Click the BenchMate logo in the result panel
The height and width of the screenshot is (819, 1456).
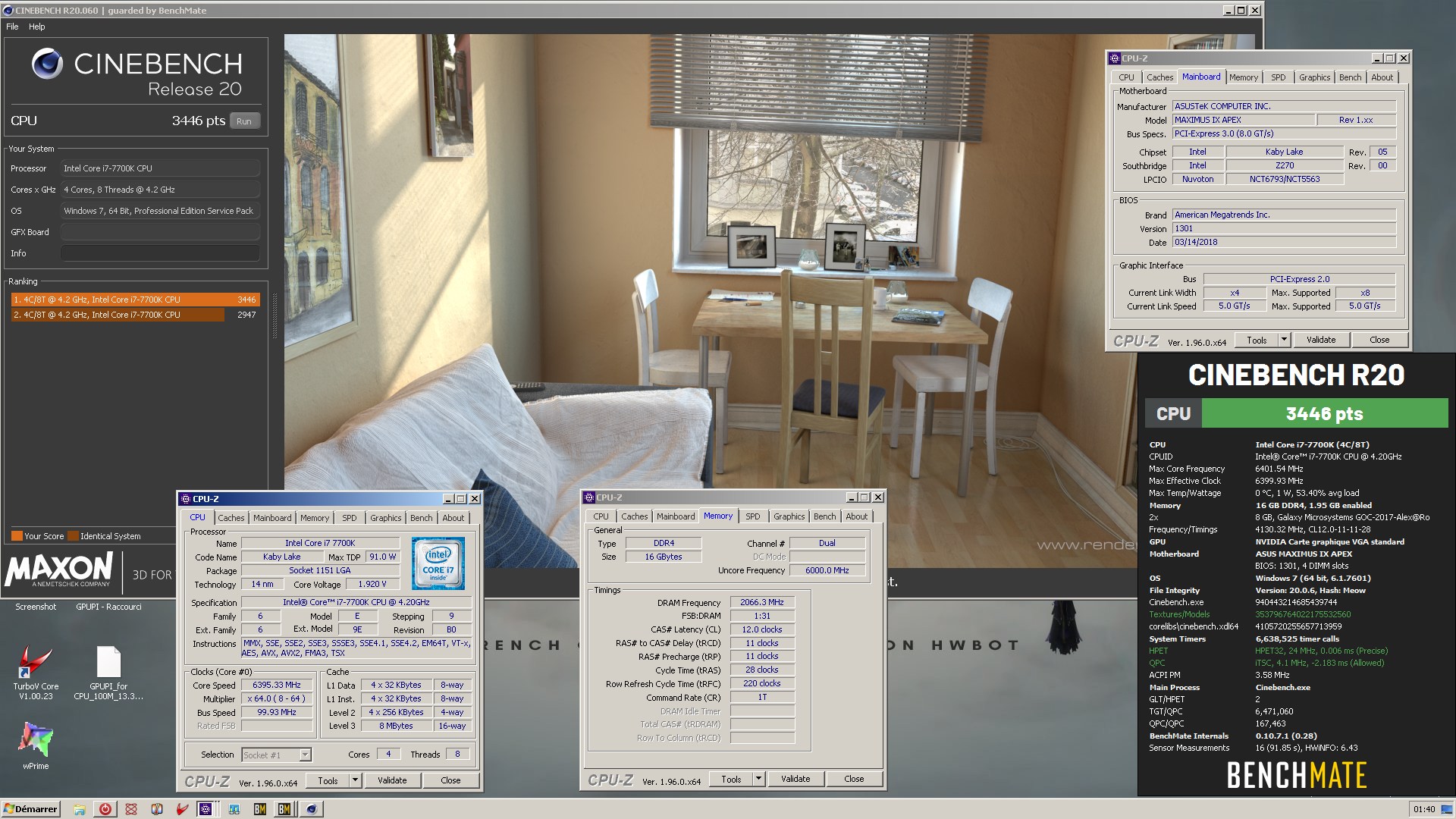(x=1296, y=776)
